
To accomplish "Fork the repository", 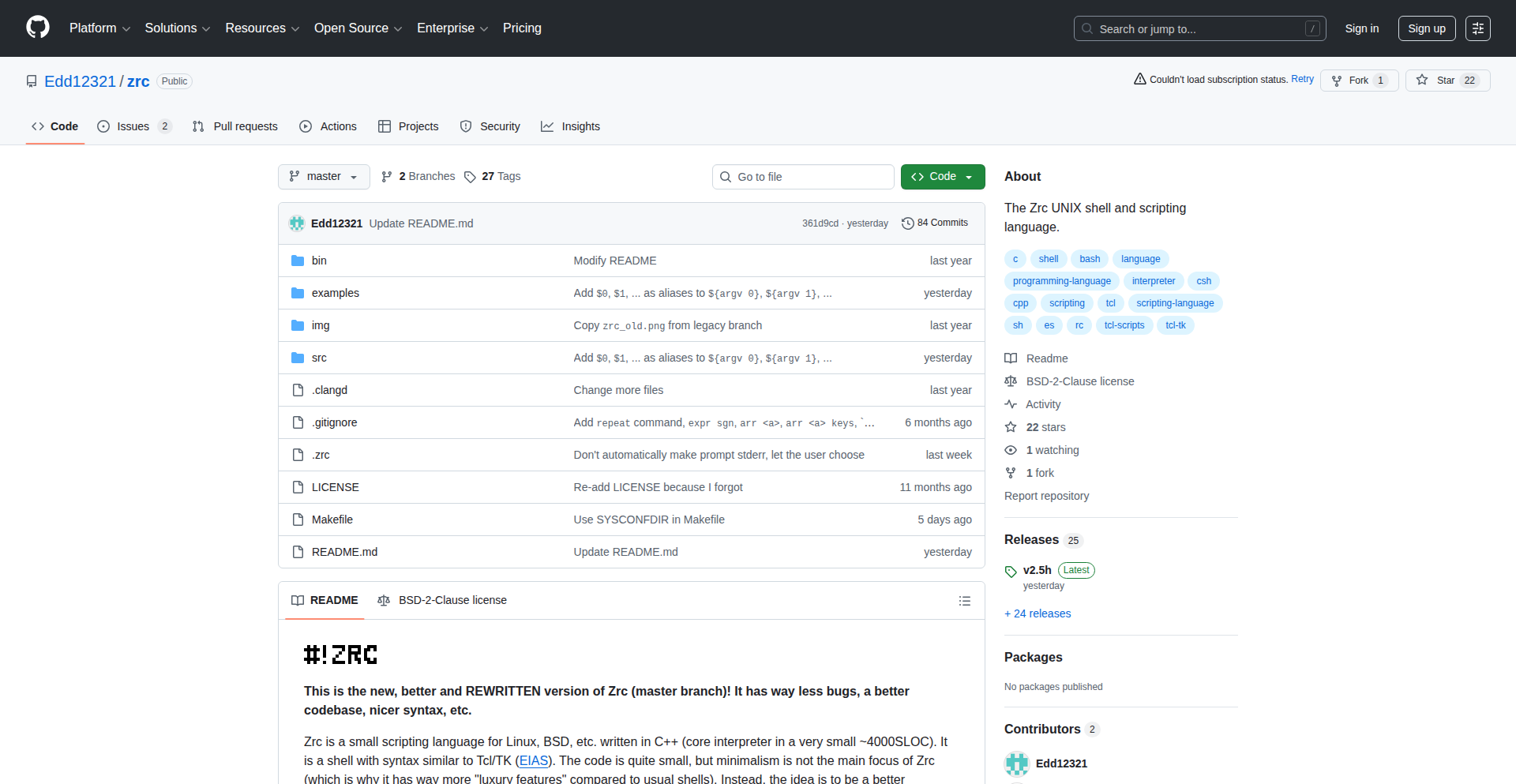I will [1359, 81].
